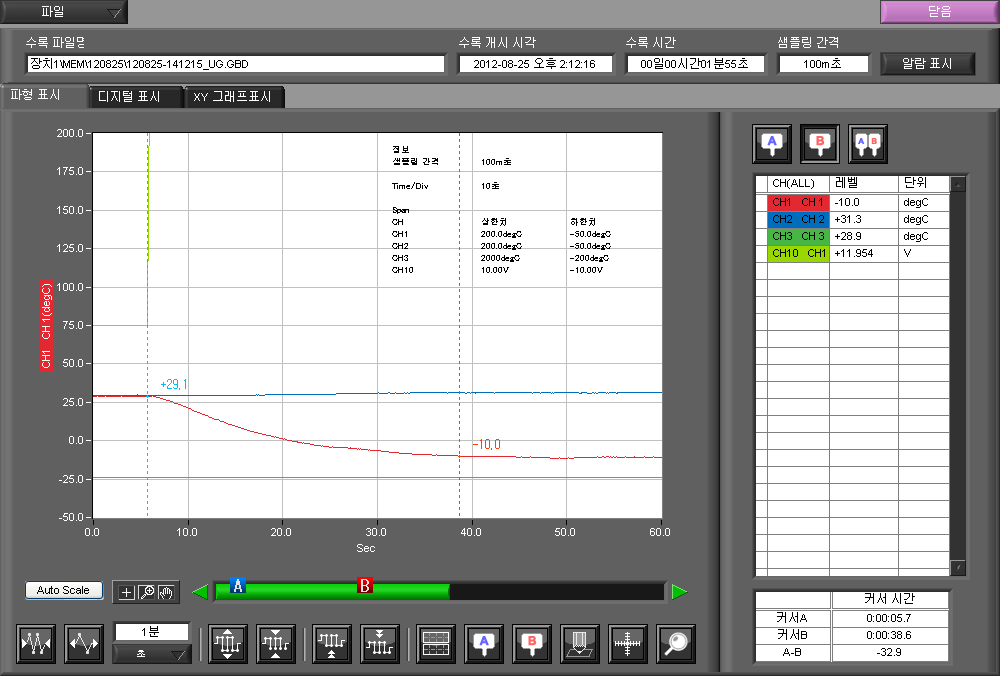
Task: Click the Auto Scale button
Action: (x=63, y=590)
